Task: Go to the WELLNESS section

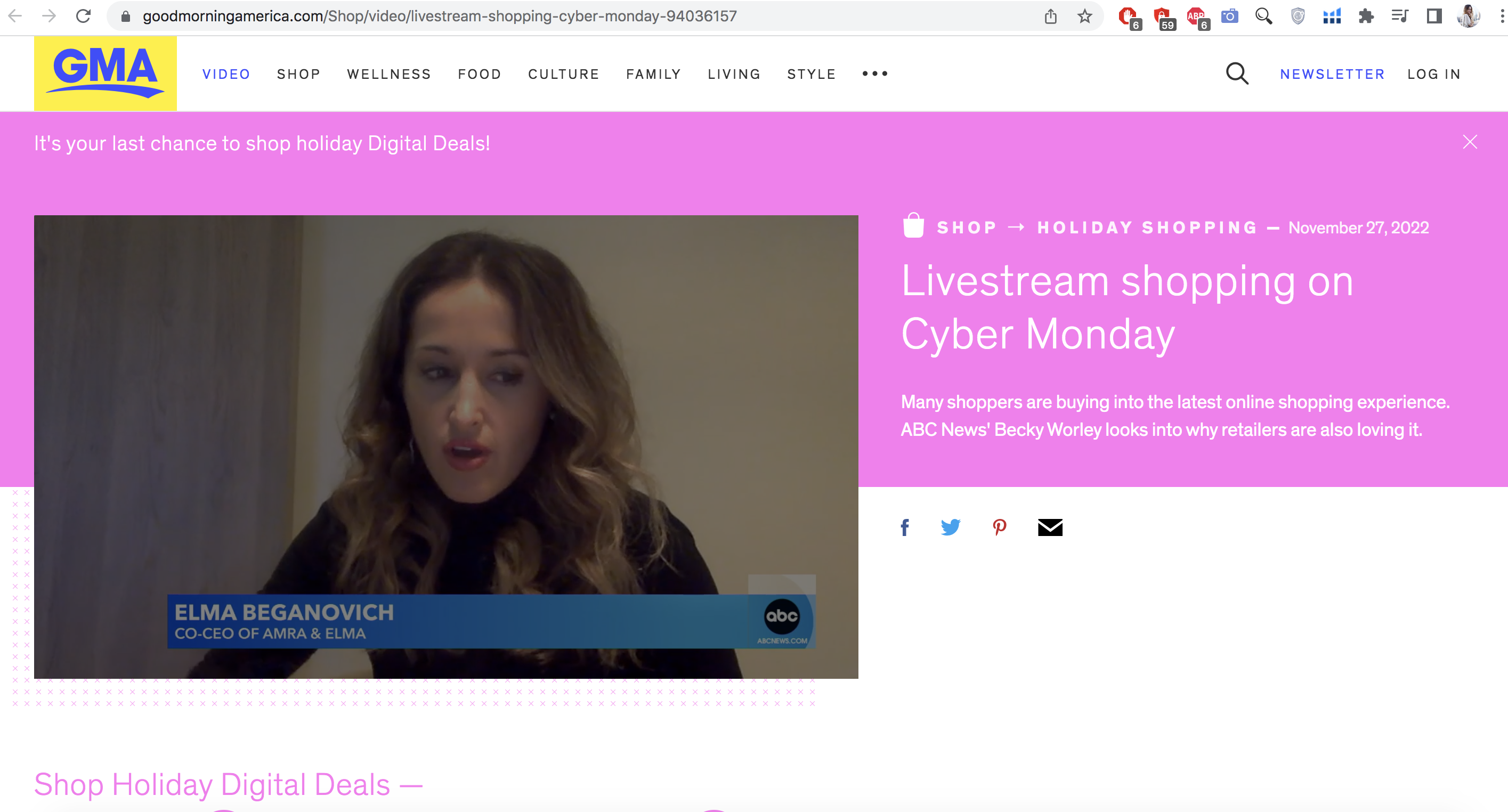Action: (388, 75)
